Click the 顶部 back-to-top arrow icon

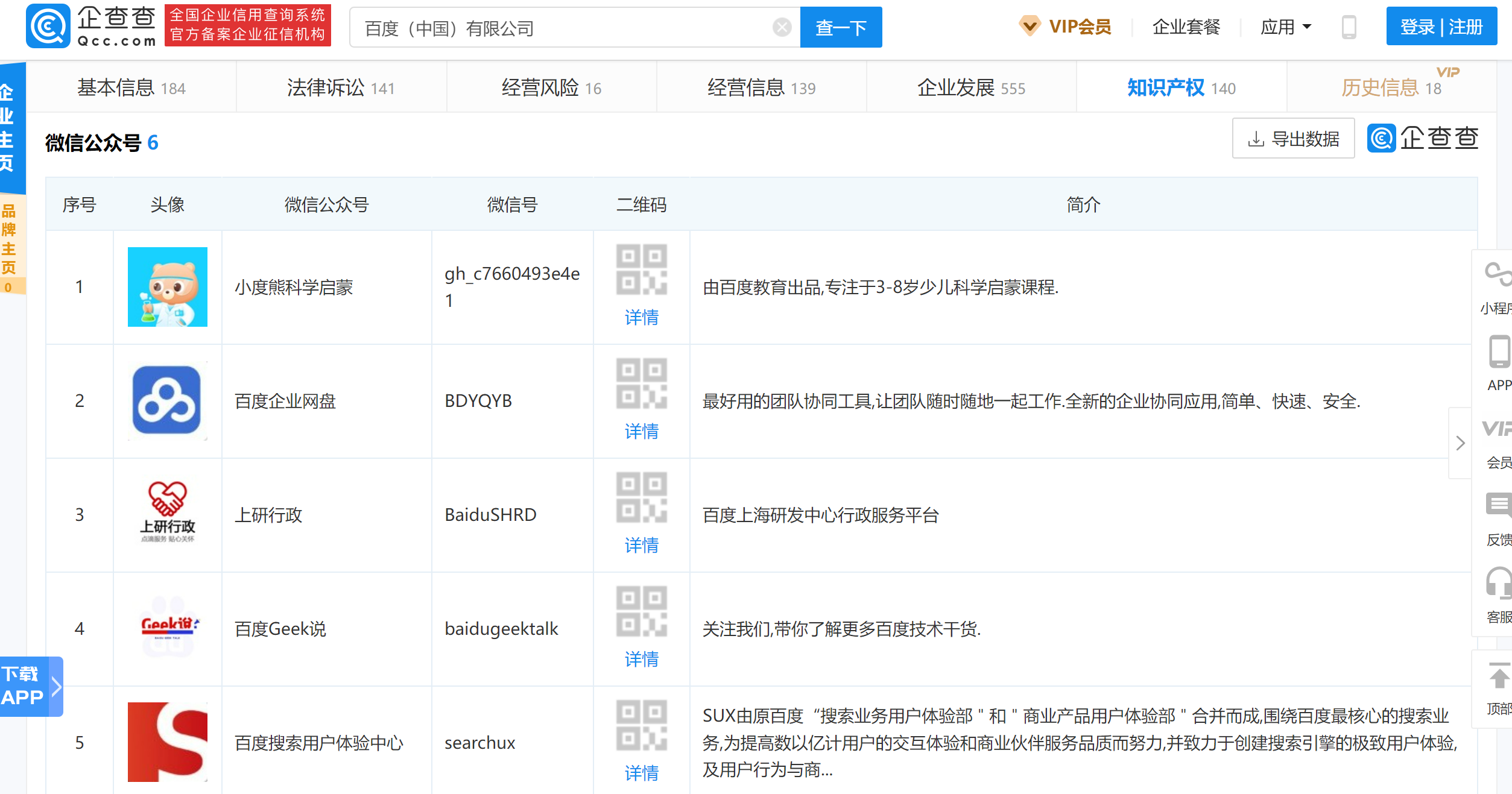click(1499, 676)
